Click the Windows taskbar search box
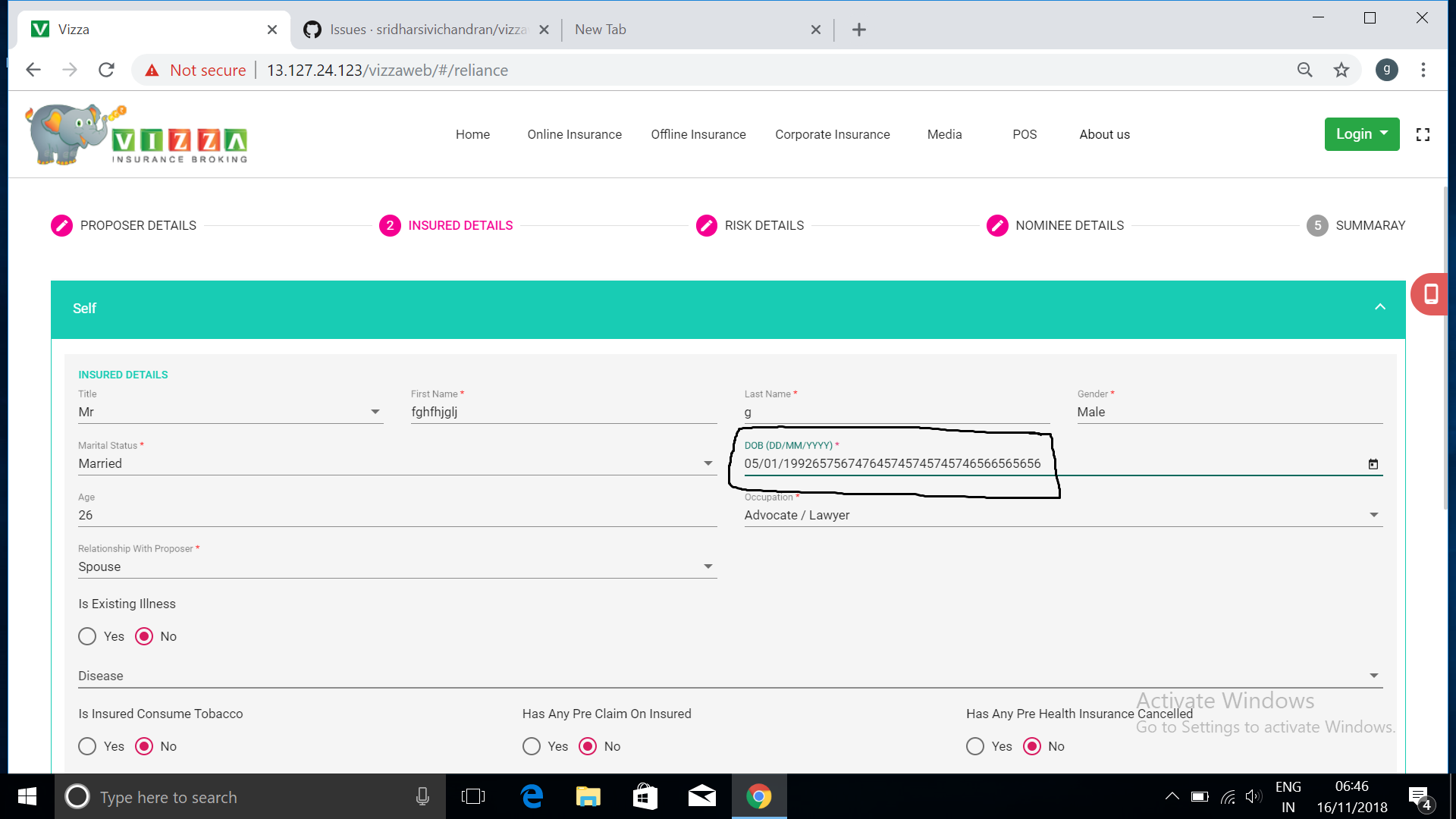This screenshot has height=819, width=1456. click(x=250, y=796)
